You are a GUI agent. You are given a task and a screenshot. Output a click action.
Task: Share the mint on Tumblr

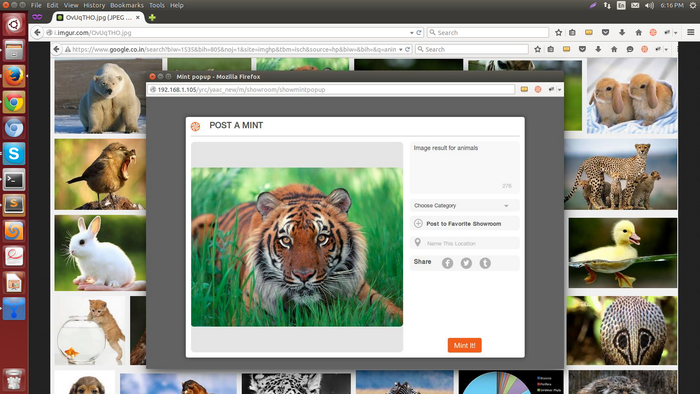(x=485, y=263)
